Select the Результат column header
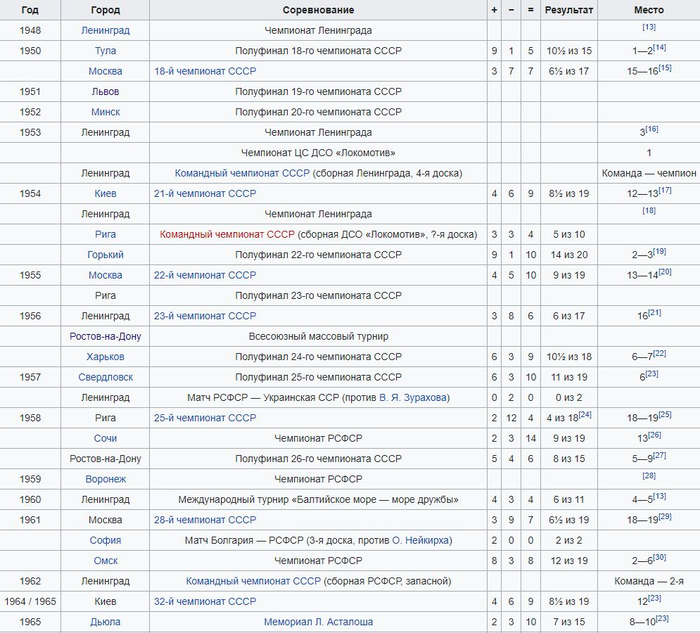This screenshot has height=633, width=700. pos(569,10)
